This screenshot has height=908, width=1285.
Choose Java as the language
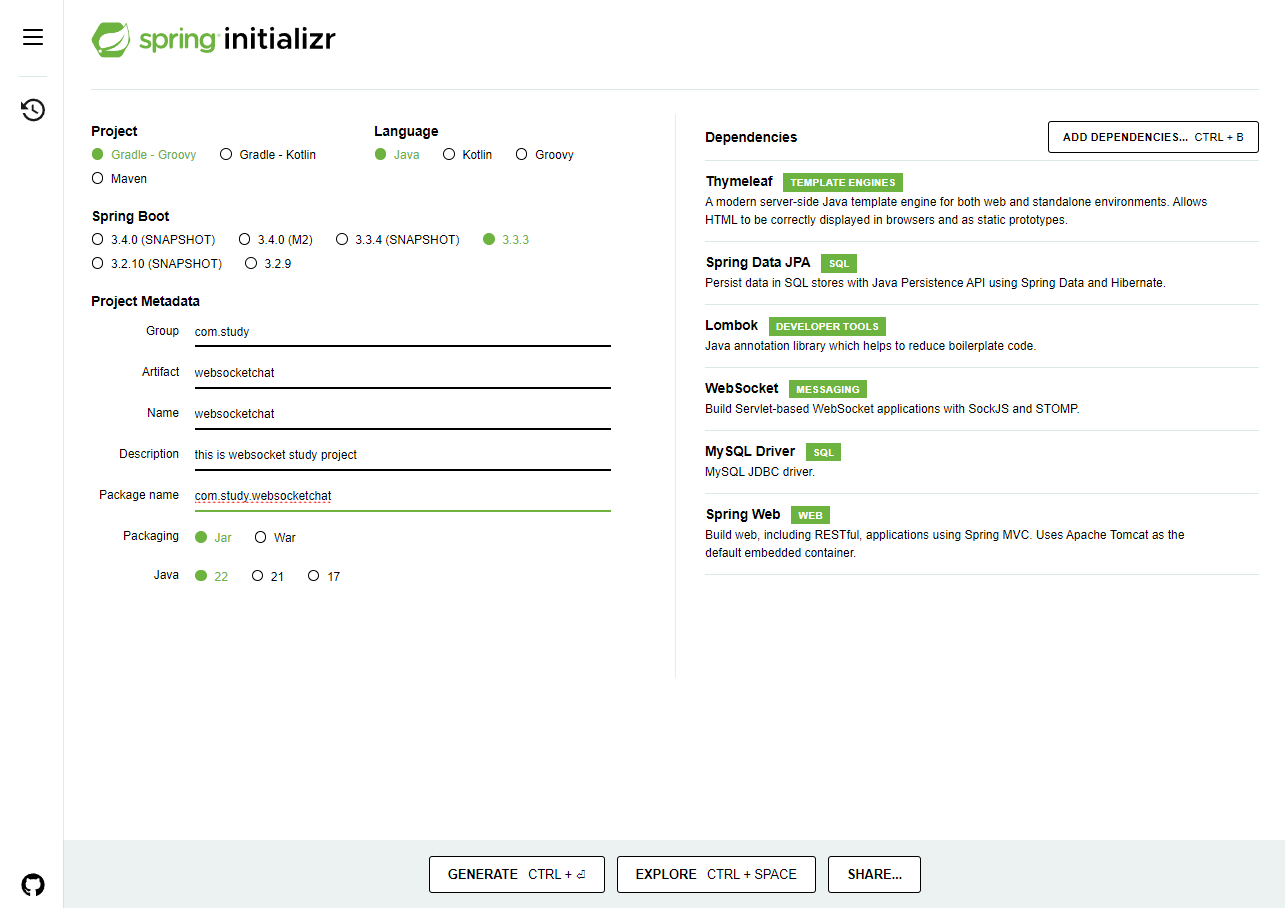(x=397, y=155)
